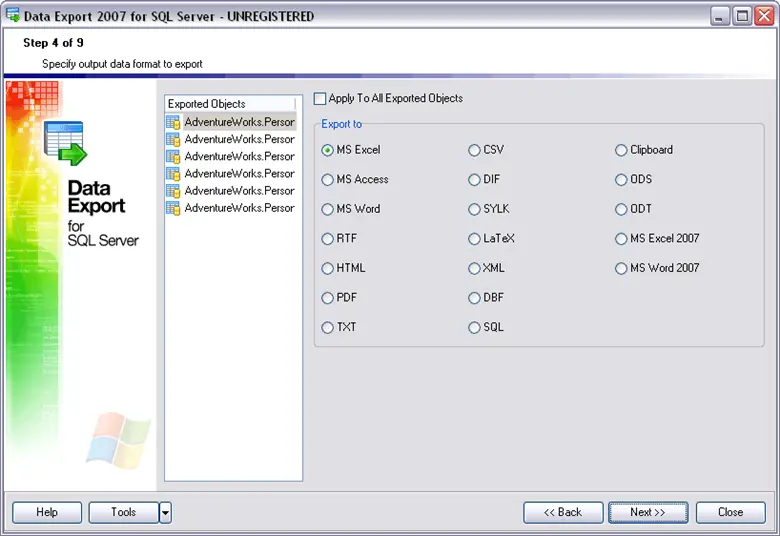The height and width of the screenshot is (536, 780).
Task: Click the Data Export logo icon in sidebar
Action: pyautogui.click(x=65, y=143)
